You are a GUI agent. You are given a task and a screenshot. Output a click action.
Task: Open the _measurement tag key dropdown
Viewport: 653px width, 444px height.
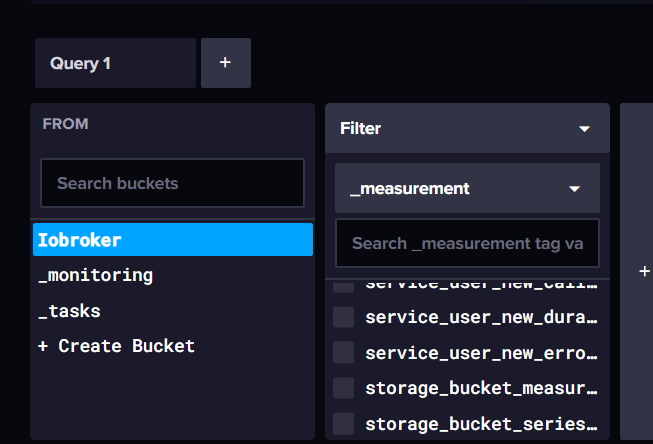466,188
